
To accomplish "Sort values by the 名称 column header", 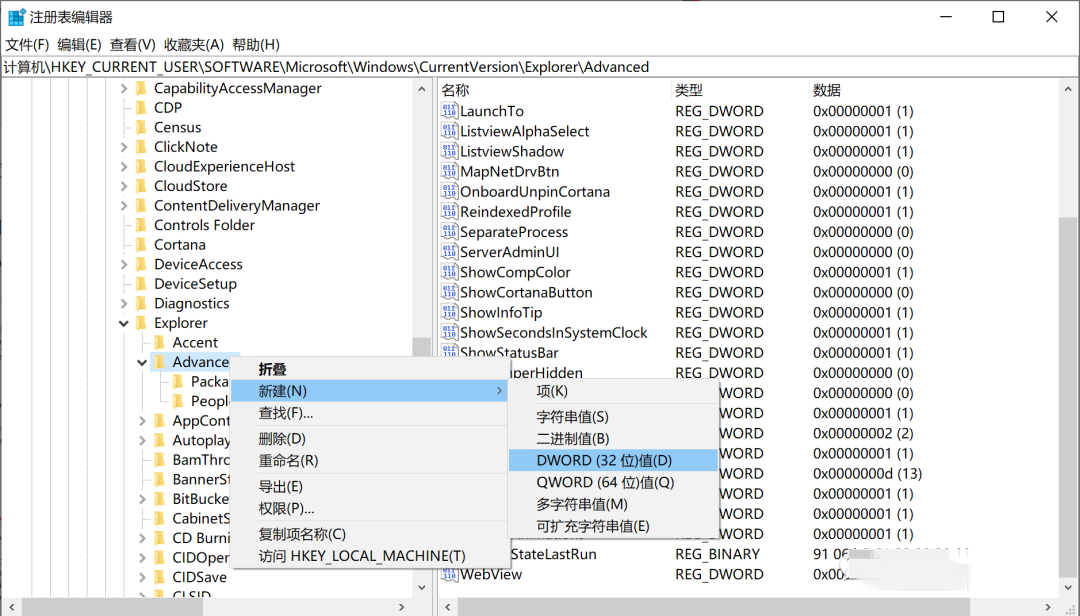I will click(x=554, y=90).
